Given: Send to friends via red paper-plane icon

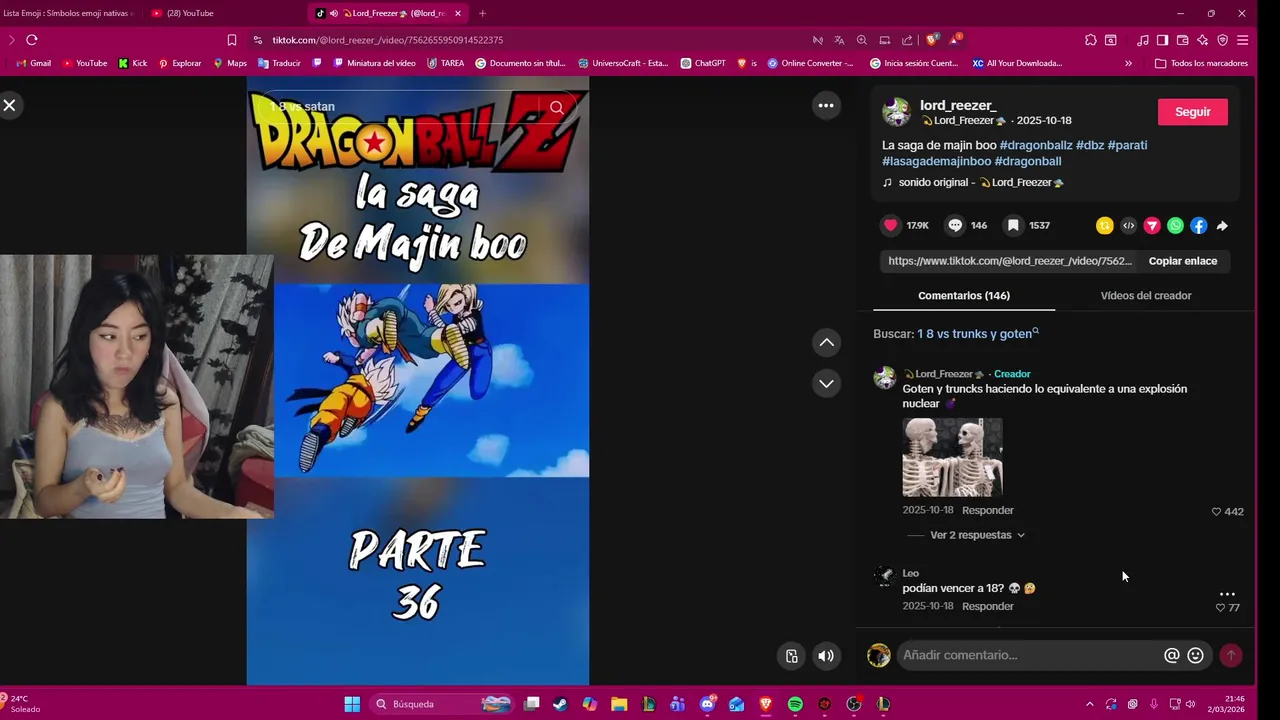Looking at the screenshot, I should click(x=1152, y=226).
